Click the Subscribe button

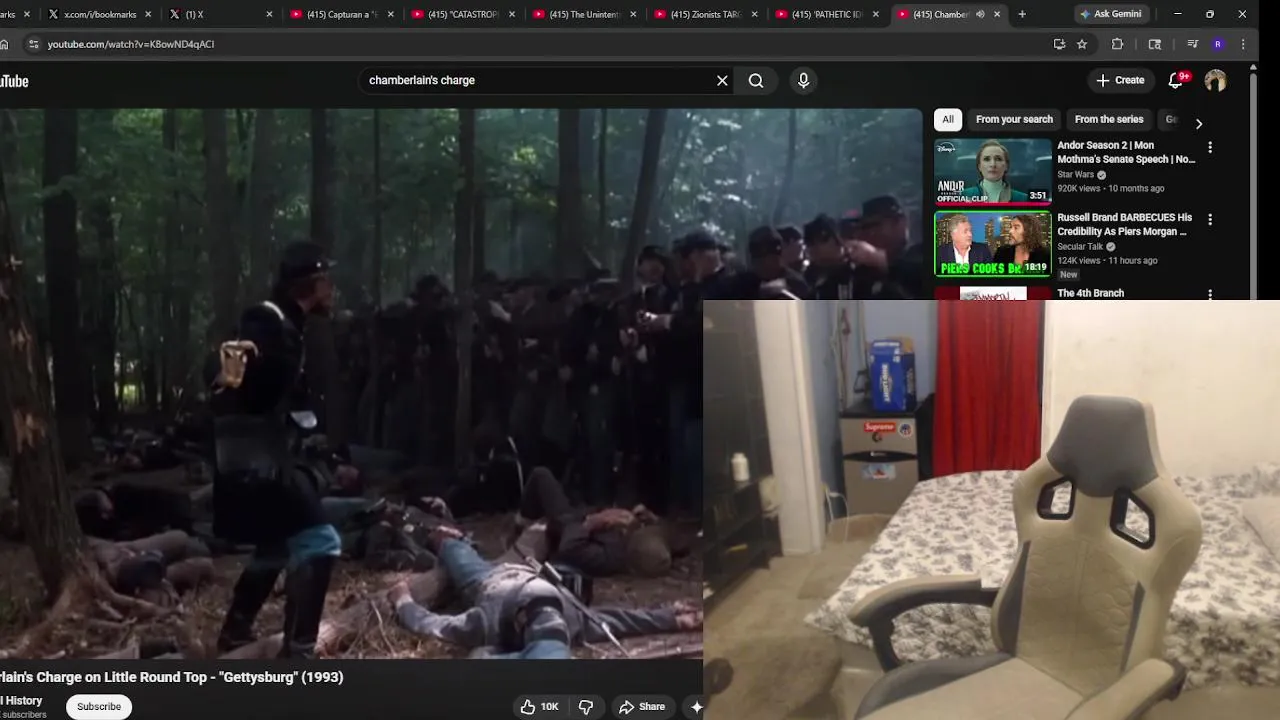coord(99,707)
